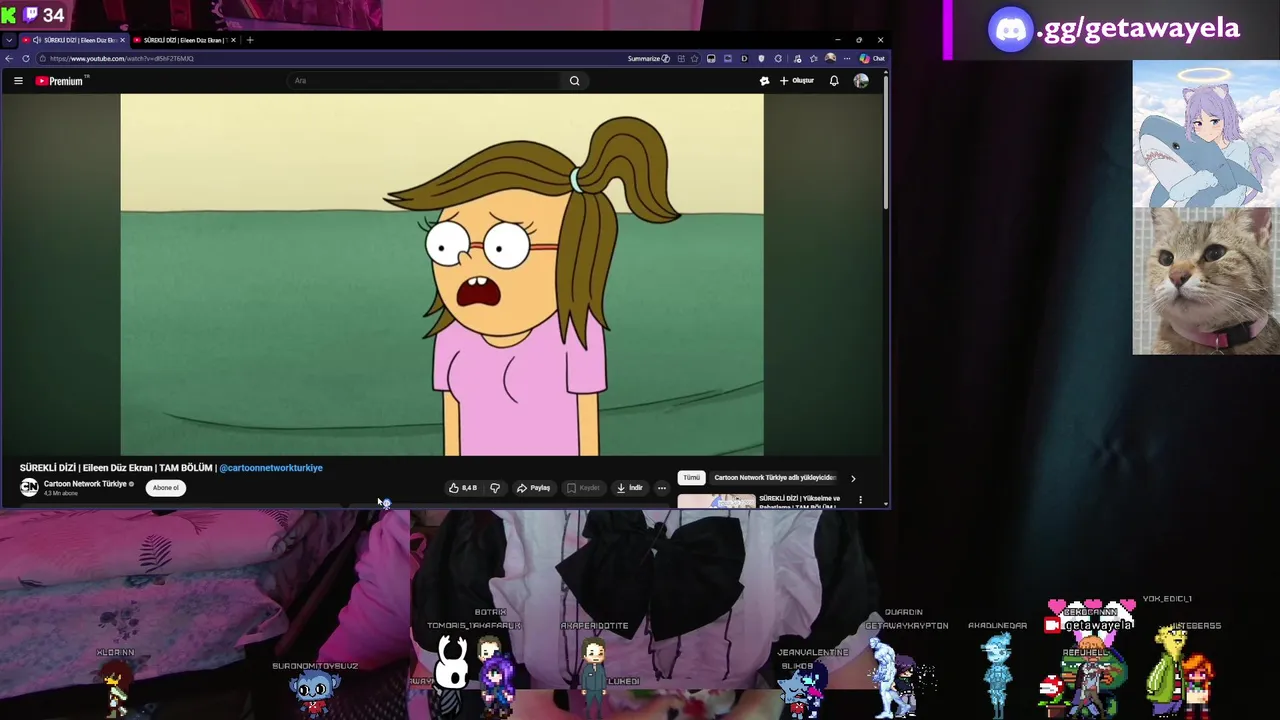Click the Abone ol subscribe button

(x=166, y=488)
